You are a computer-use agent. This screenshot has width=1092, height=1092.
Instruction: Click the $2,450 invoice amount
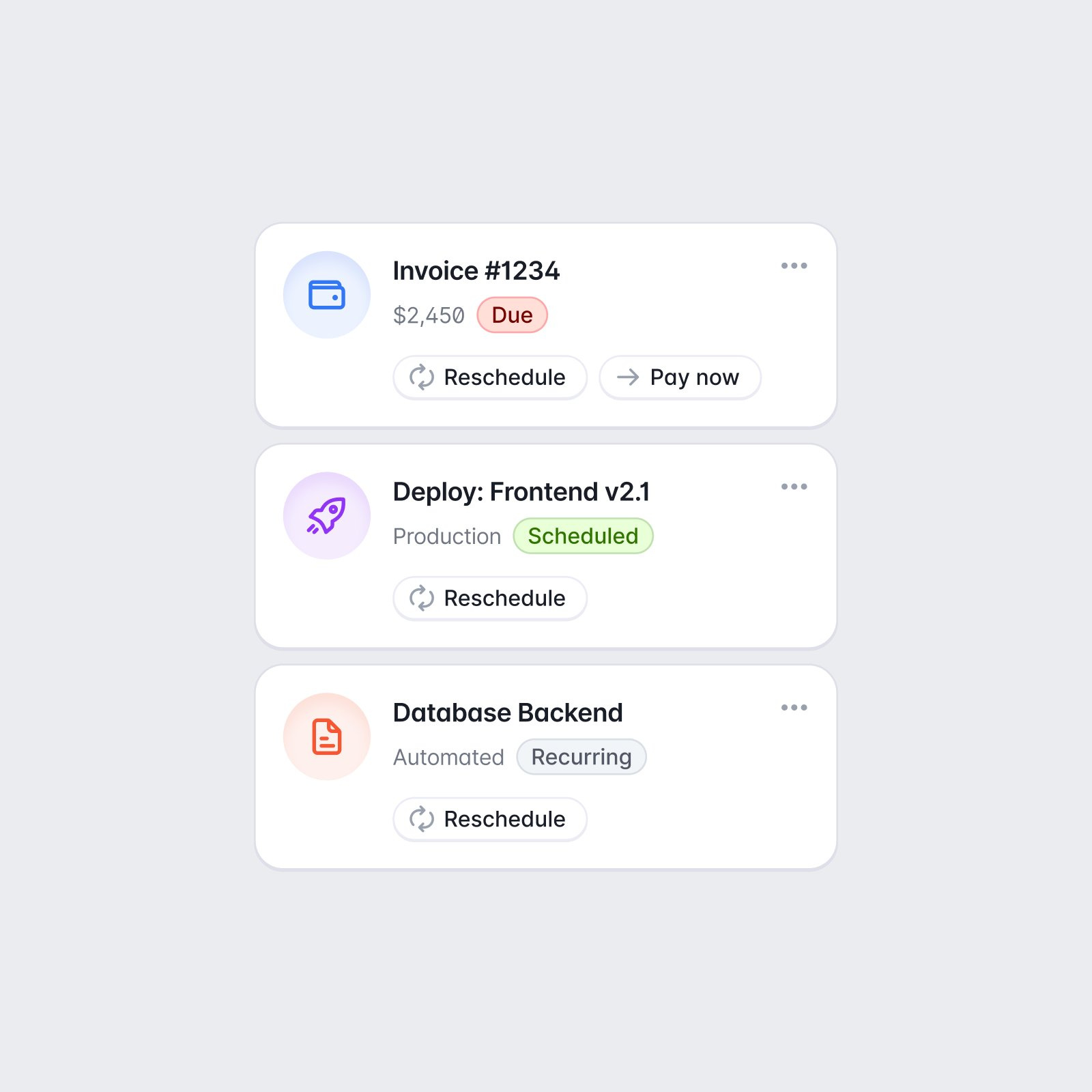(429, 316)
